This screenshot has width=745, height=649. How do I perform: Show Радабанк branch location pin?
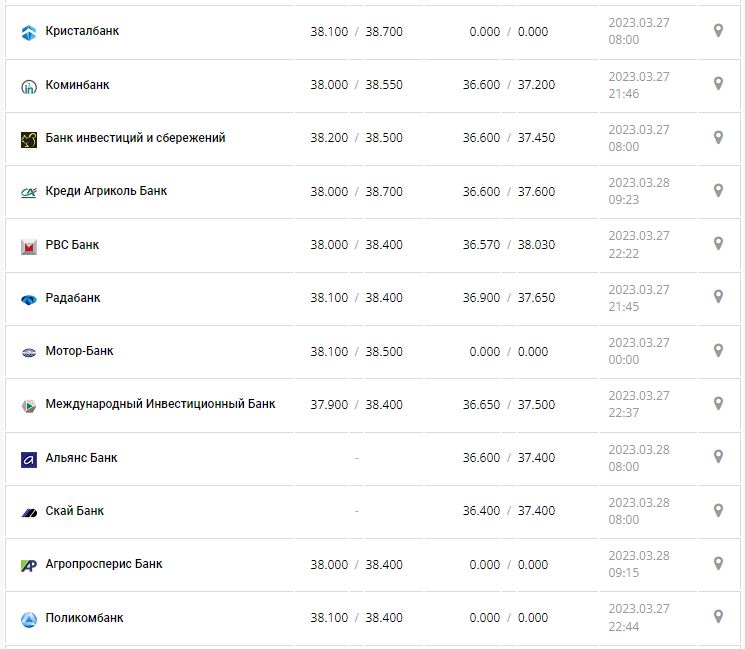(x=717, y=297)
